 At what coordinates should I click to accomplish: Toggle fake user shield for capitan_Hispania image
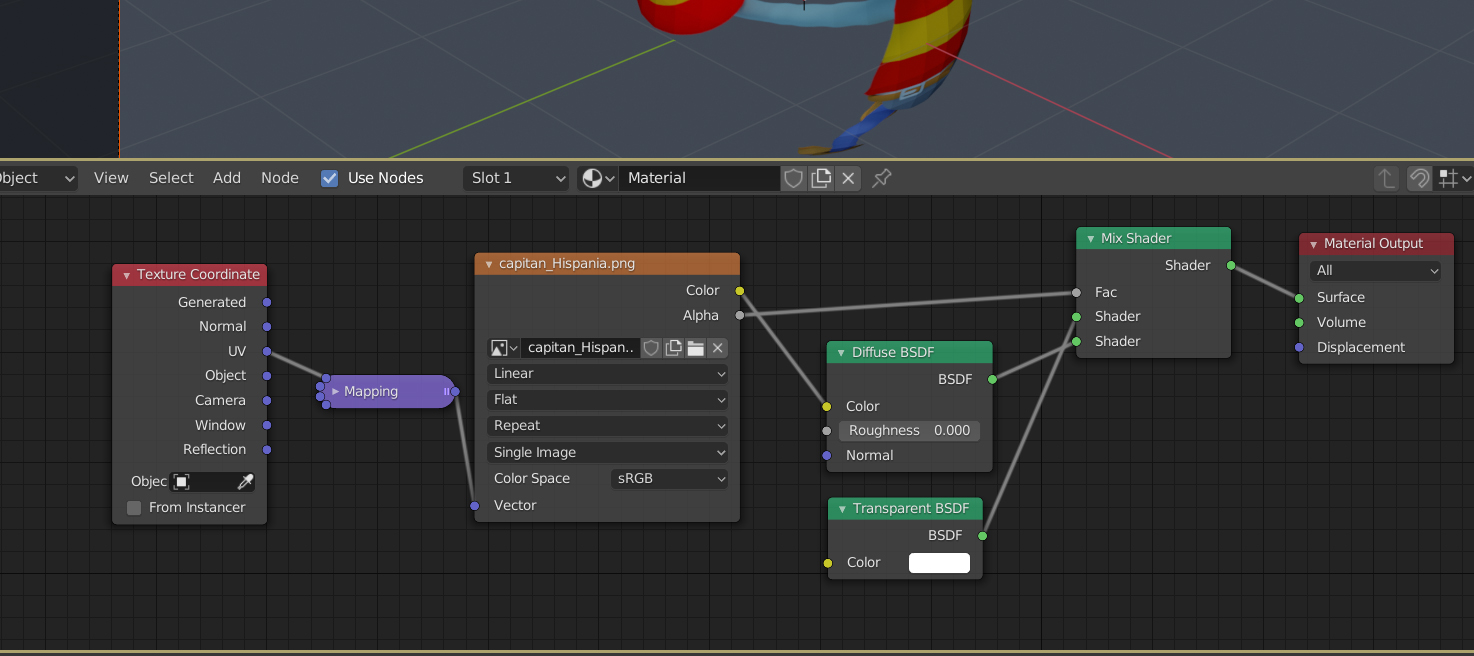[651, 348]
